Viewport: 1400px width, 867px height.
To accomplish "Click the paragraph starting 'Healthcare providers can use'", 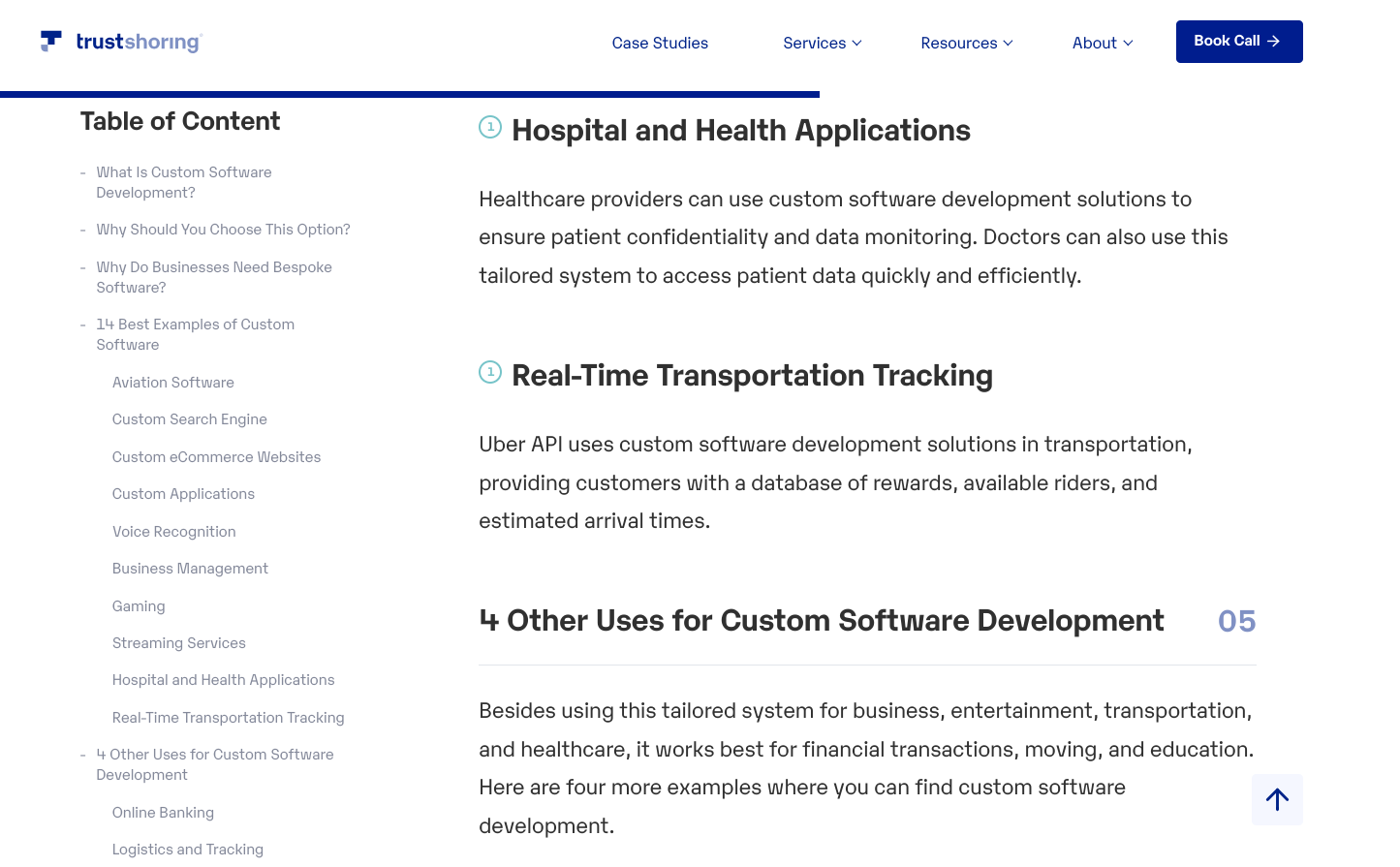I will (854, 237).
